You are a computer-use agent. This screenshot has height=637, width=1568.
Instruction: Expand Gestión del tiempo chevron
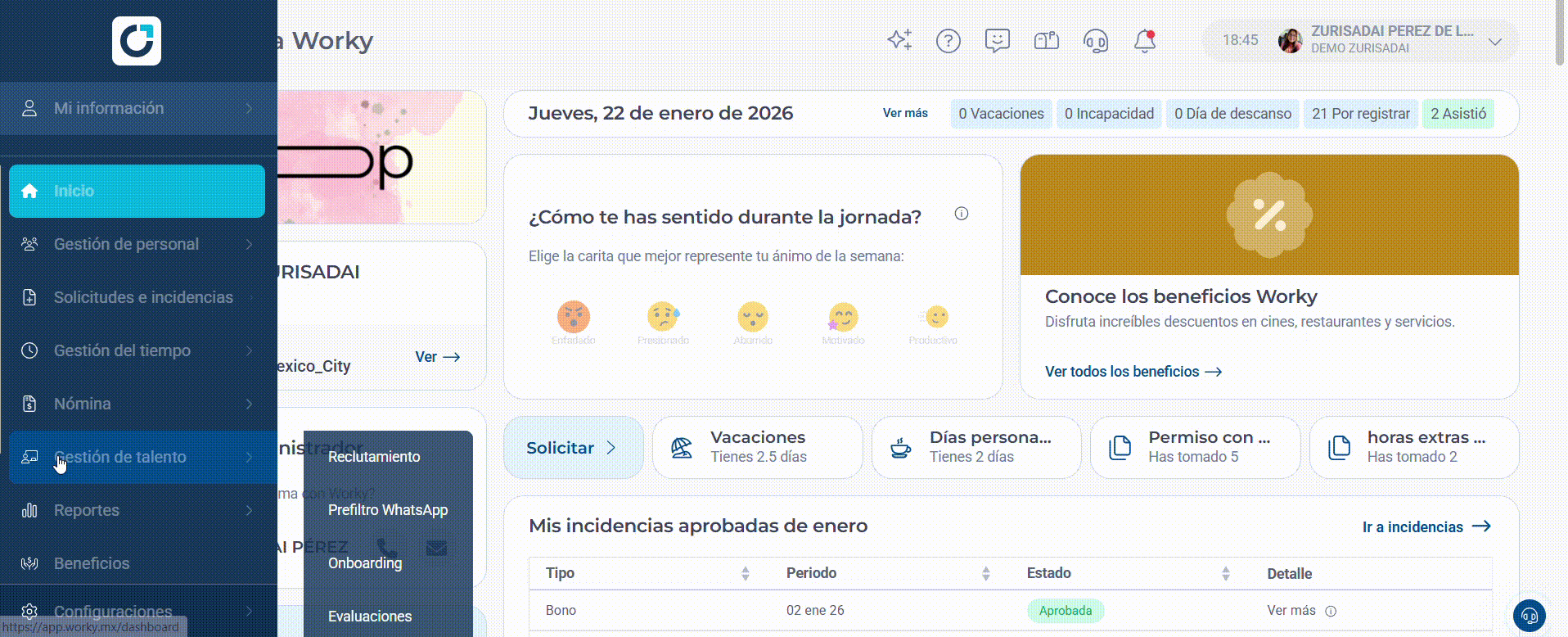[249, 350]
